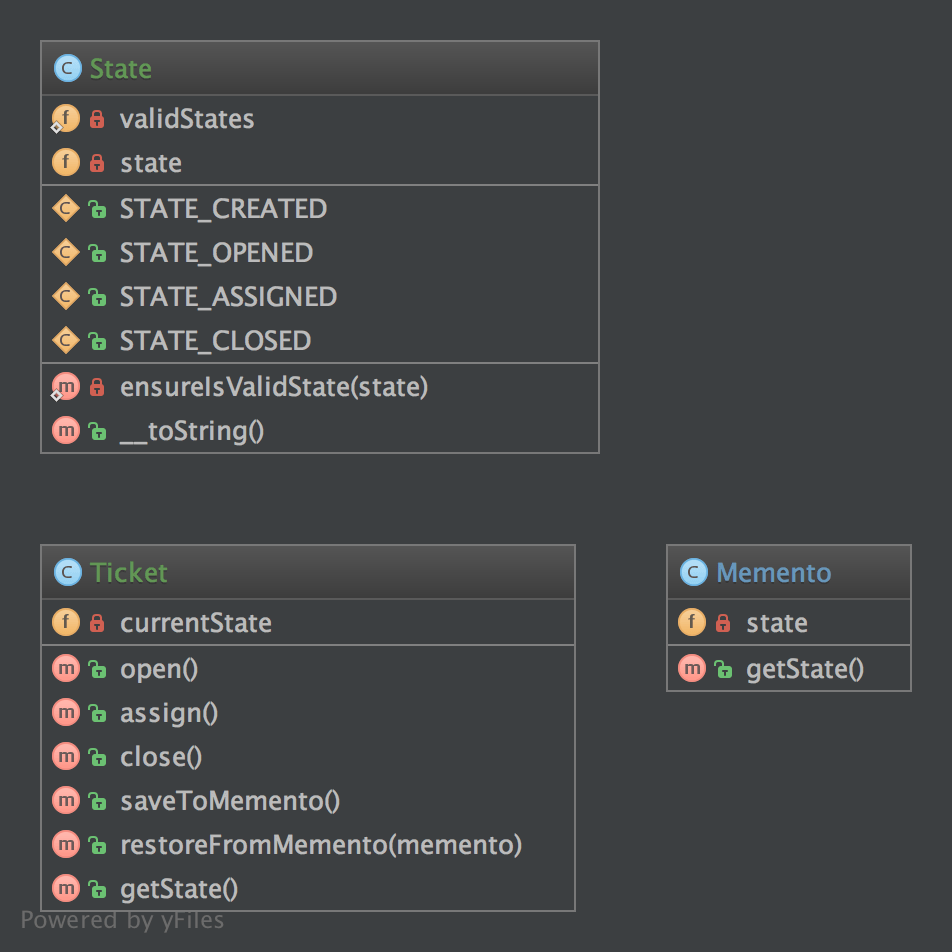Select the assign() method in Ticket
Screen dimensions: 952x952
click(169, 713)
